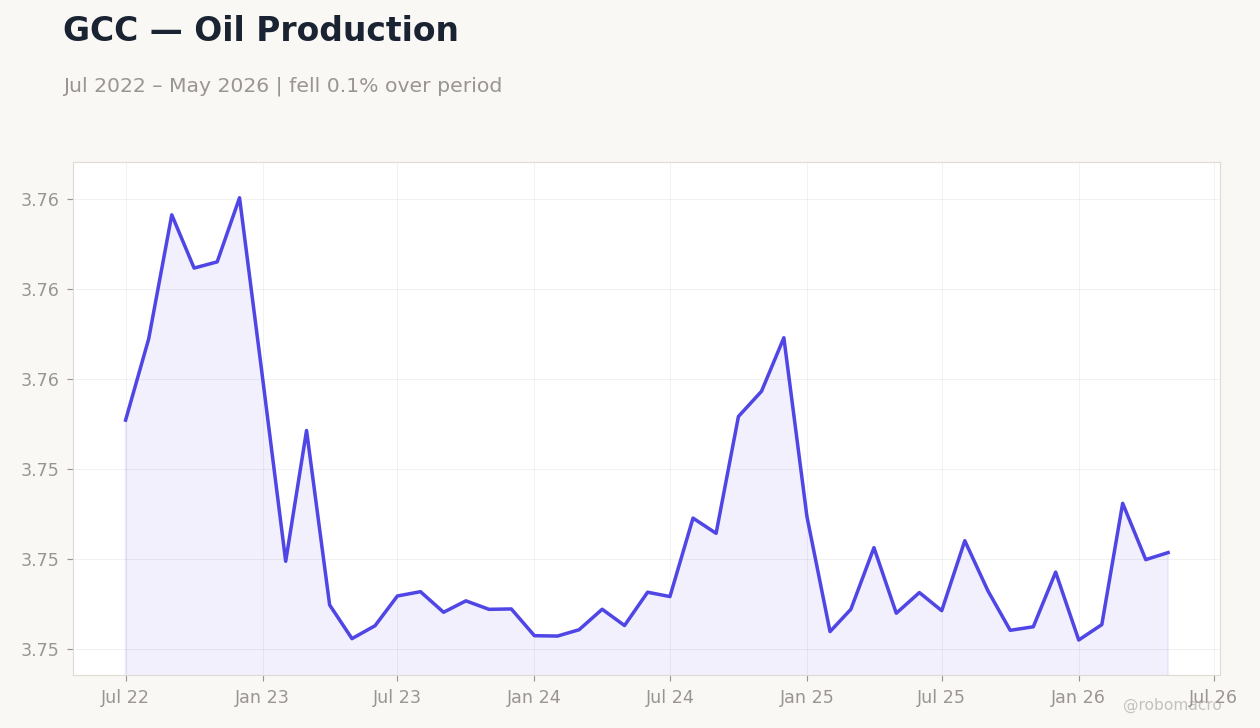Click the 'Jan 25' x-axis label
This screenshot has width=1260, height=728.
[806, 698]
